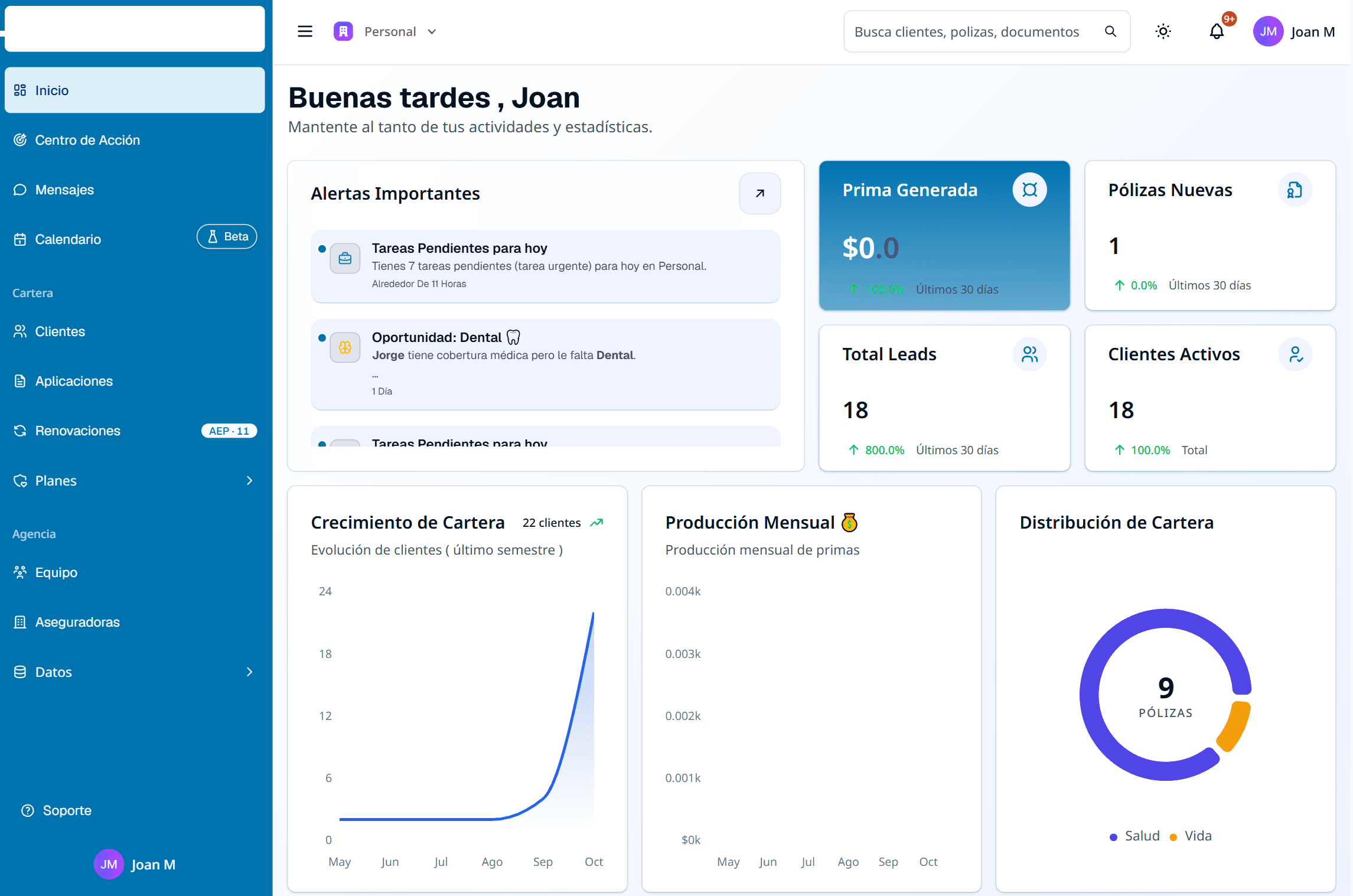This screenshot has height=896, width=1353.
Task: Click the purple Salud donut segment
Action: tap(1090, 695)
